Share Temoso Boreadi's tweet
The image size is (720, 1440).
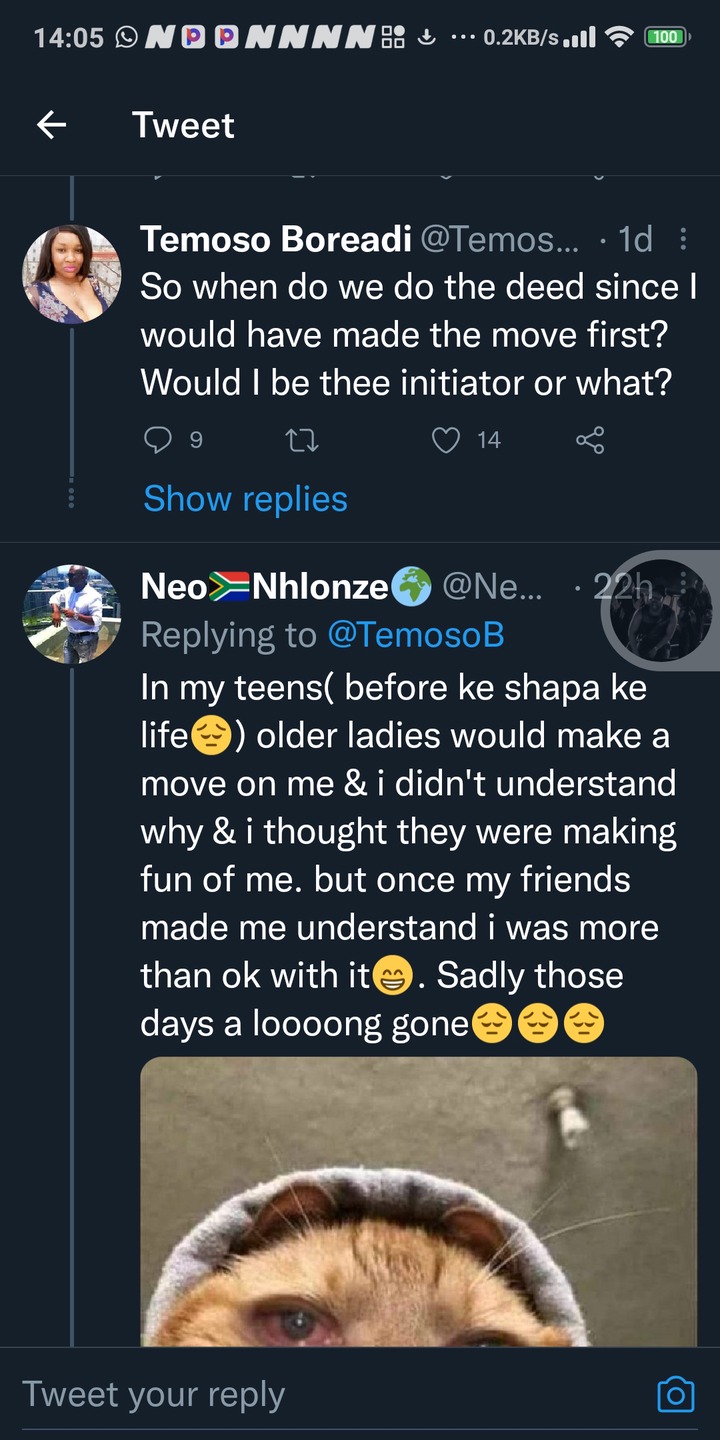click(590, 439)
